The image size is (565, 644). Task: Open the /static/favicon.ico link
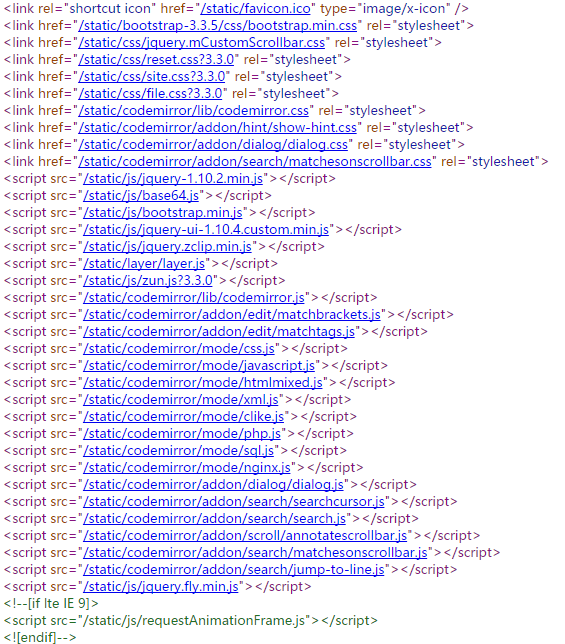point(255,9)
